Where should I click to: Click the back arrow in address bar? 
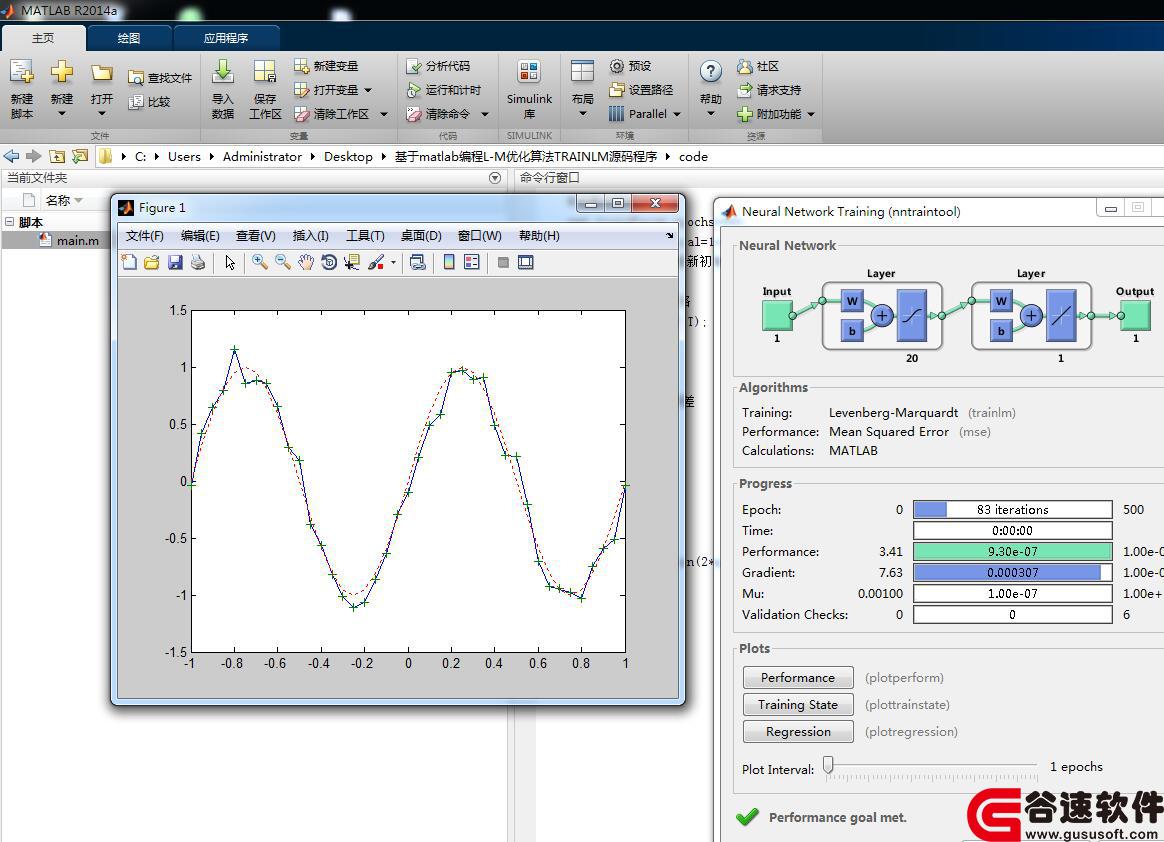pyautogui.click(x=11, y=156)
